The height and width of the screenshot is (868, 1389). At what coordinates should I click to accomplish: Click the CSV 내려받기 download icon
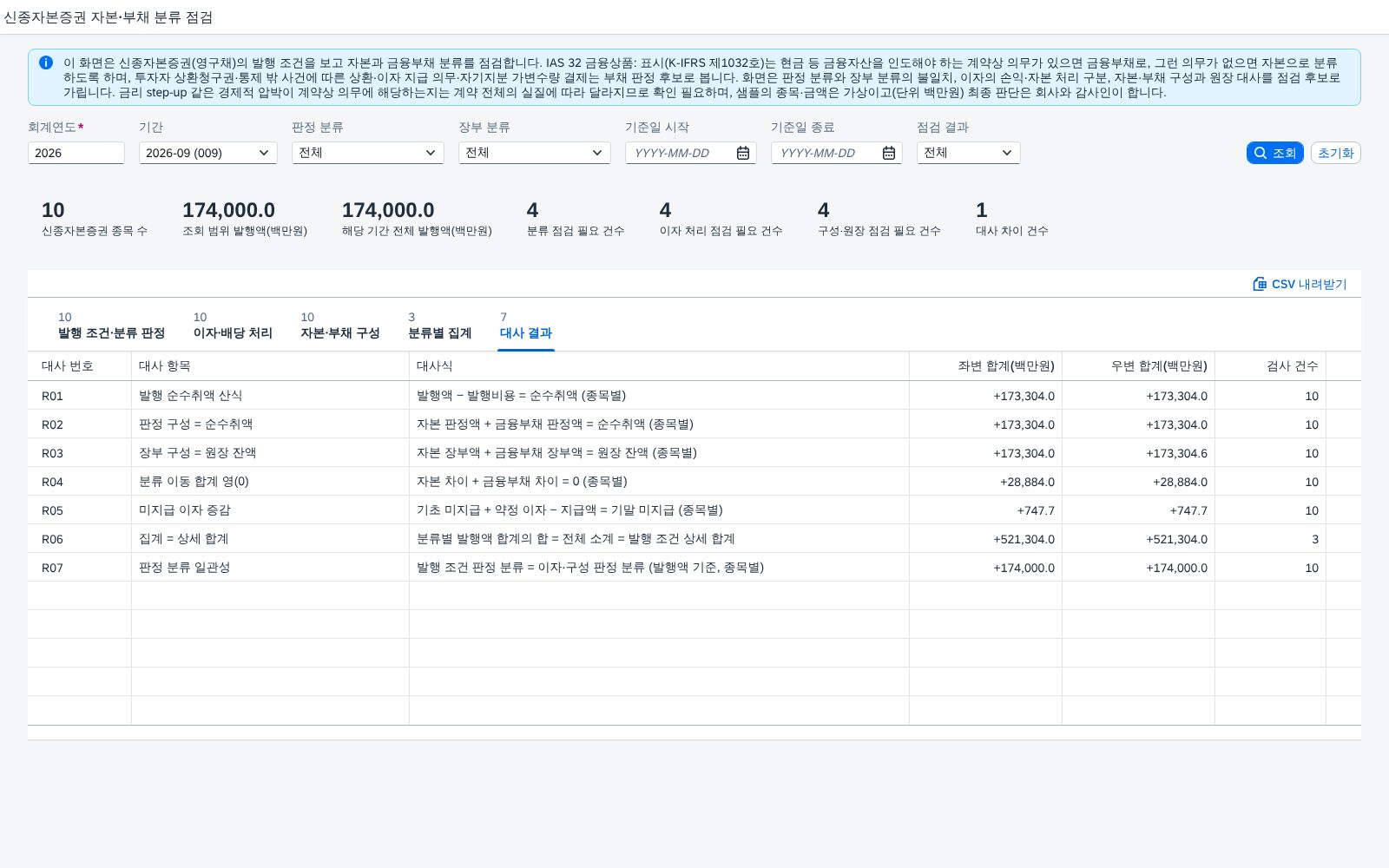coord(1260,284)
